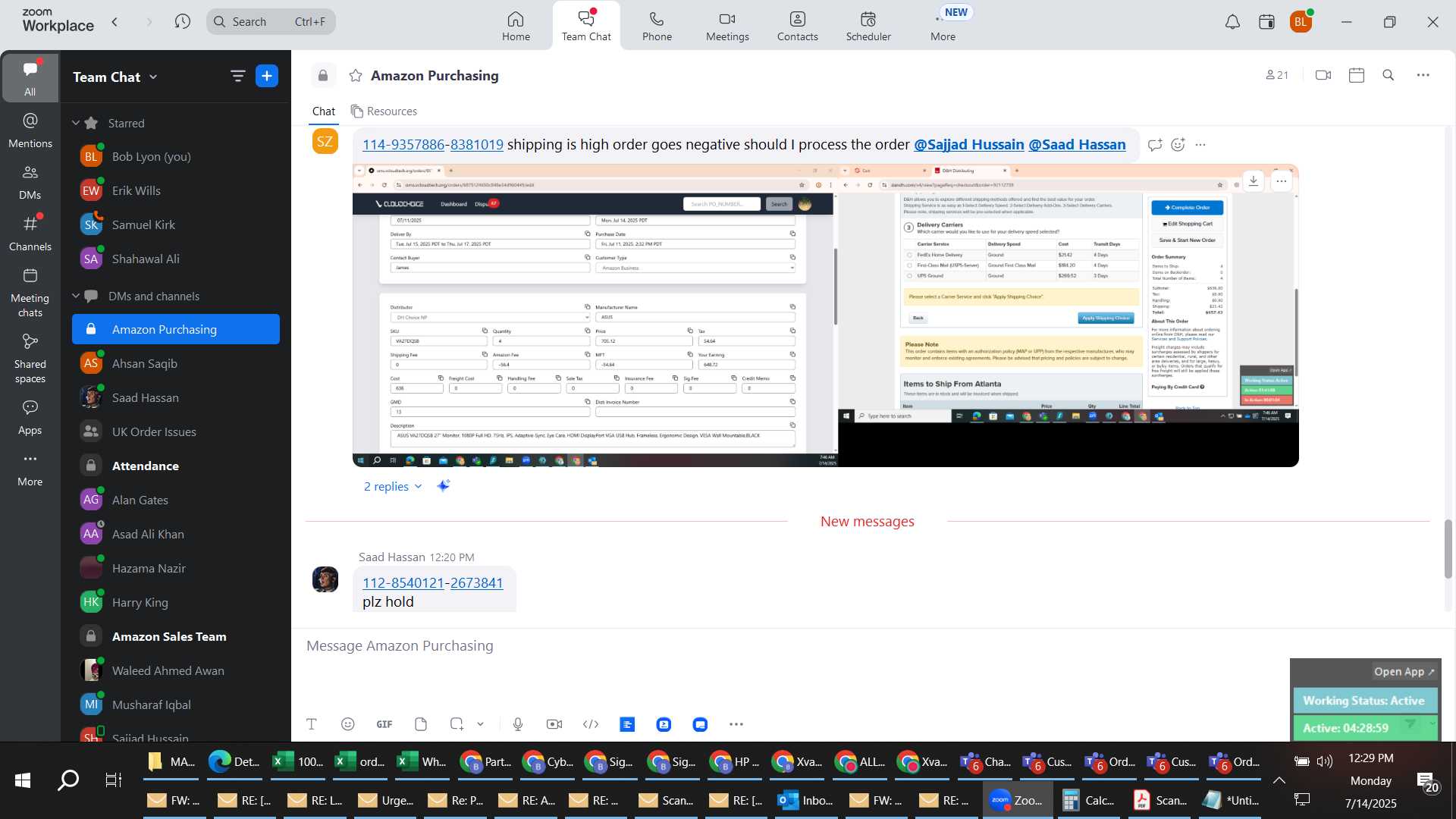Image resolution: width=1456 pixels, height=819 pixels.
Task: Collapse the DMs and channels section
Action: point(75,296)
